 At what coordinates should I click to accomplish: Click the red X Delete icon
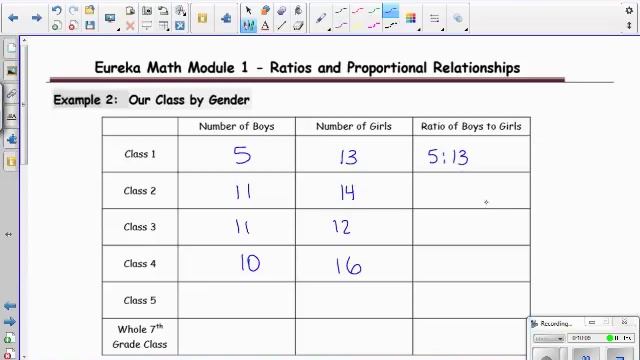[x=130, y=26]
